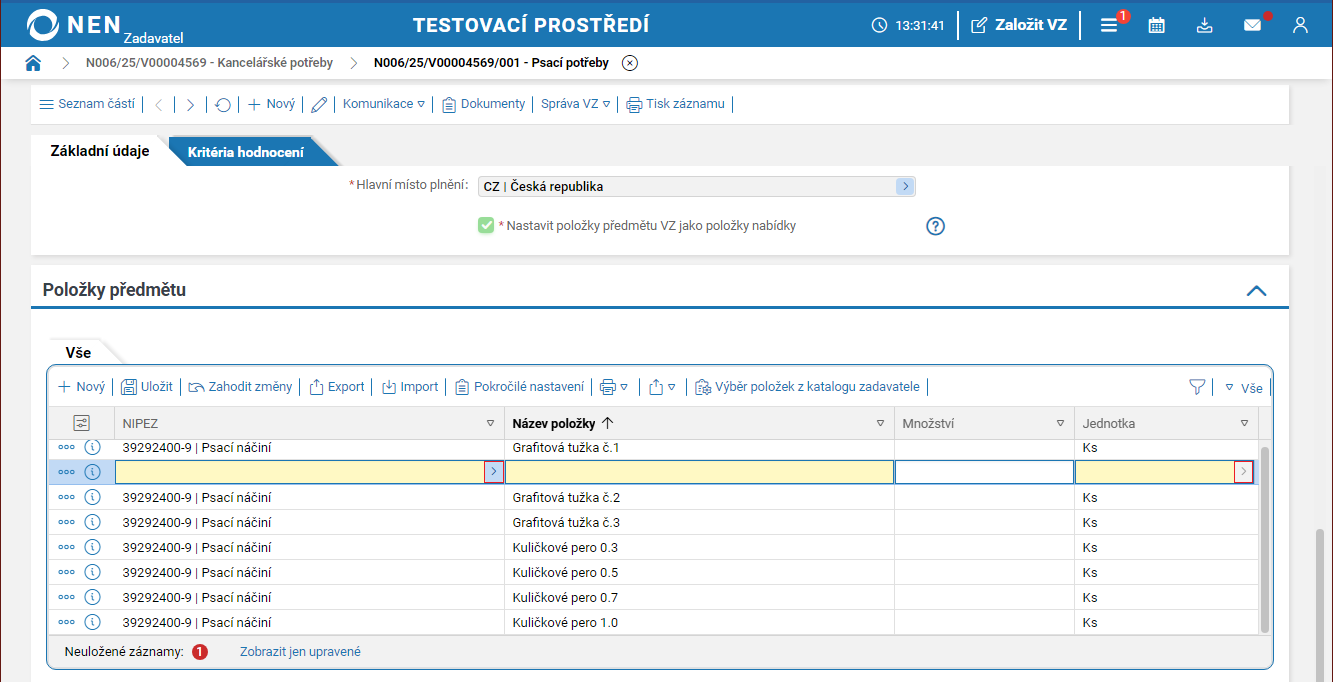Screen dimensions: 1333x682
Task: Click the pencil edit icon in toolbar
Action: tap(319, 104)
